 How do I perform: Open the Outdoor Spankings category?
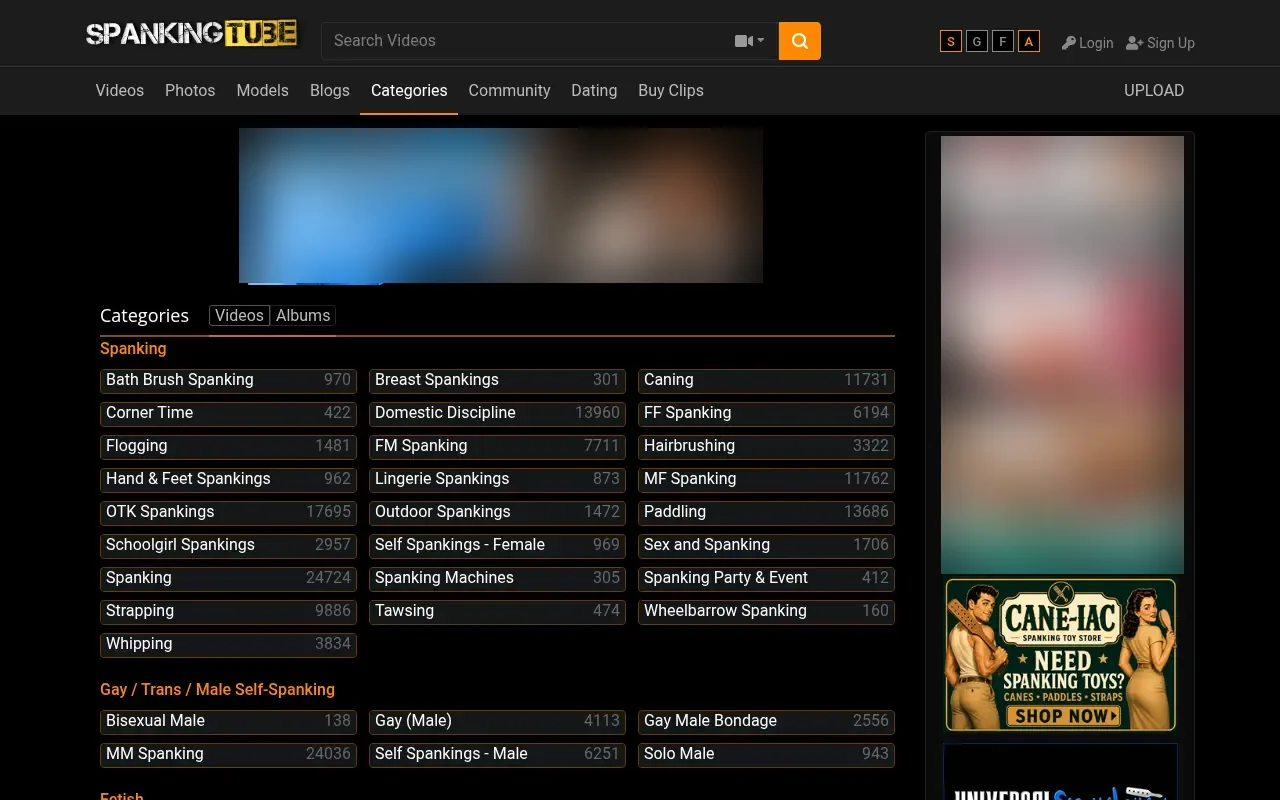point(497,512)
